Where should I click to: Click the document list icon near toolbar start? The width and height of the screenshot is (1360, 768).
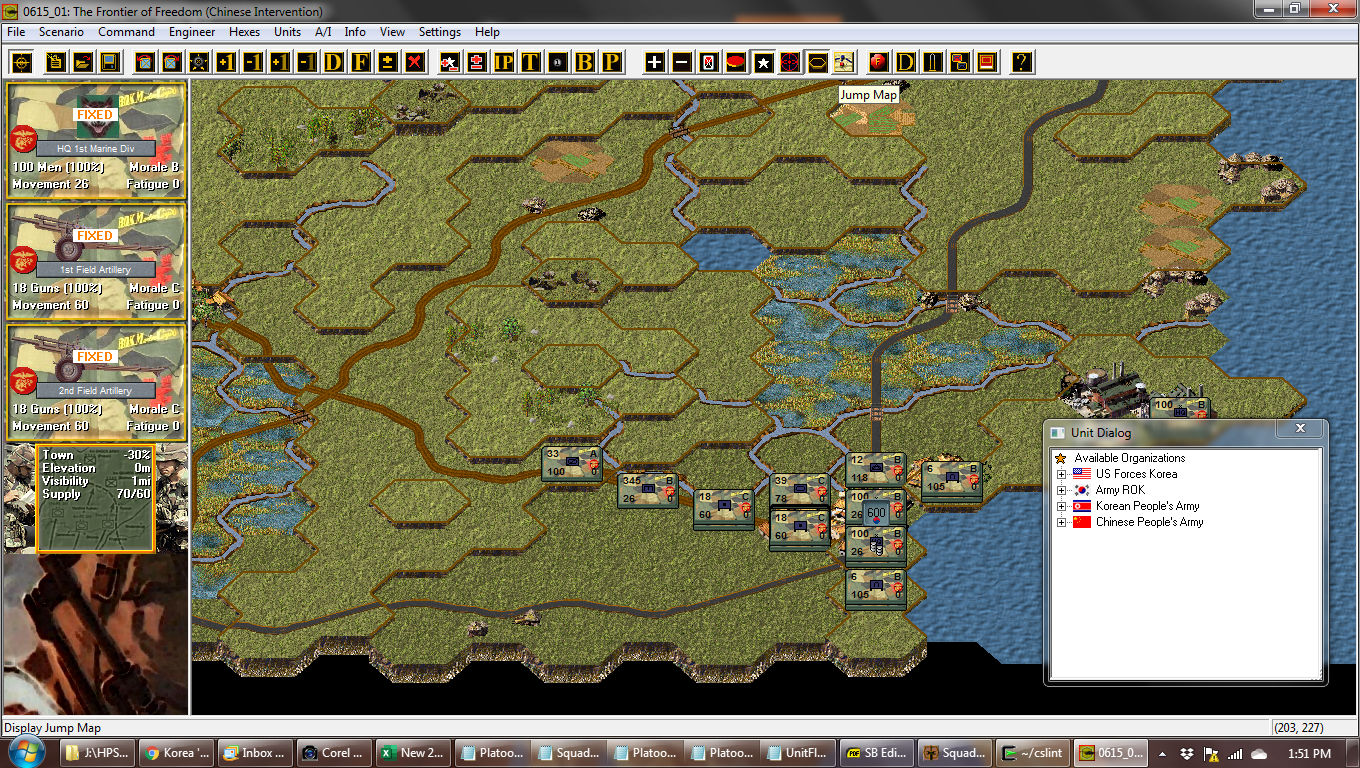[55, 62]
